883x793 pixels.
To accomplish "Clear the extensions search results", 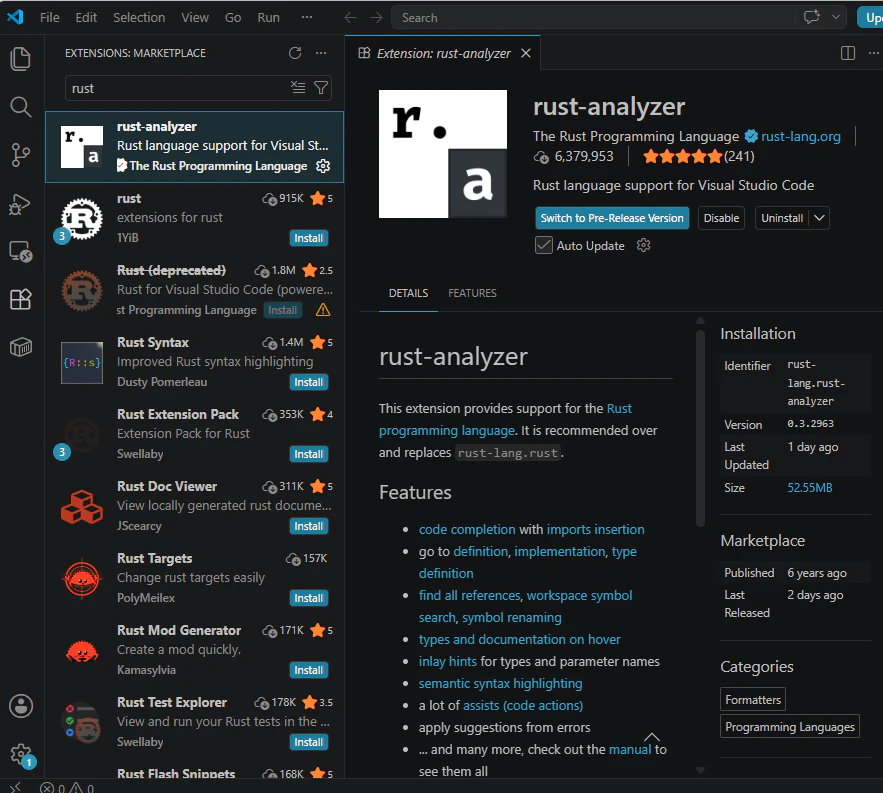I will (x=298, y=88).
